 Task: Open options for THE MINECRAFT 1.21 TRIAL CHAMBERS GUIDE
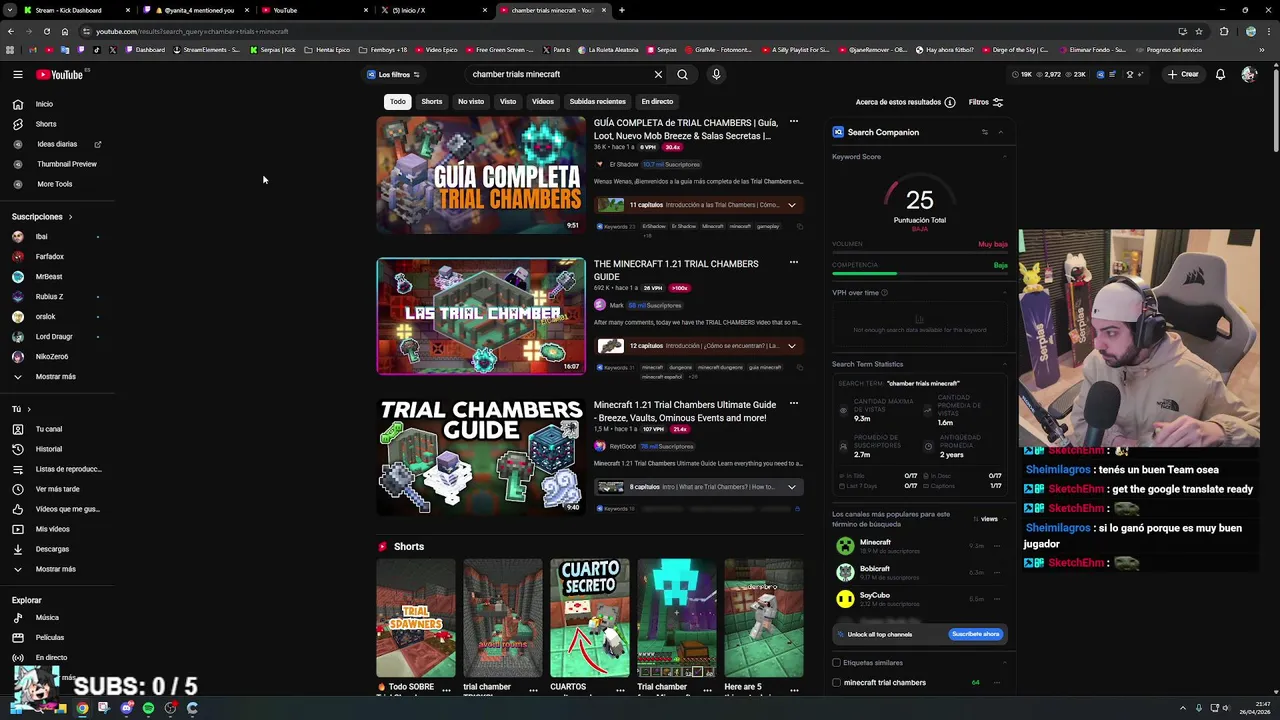[794, 263]
